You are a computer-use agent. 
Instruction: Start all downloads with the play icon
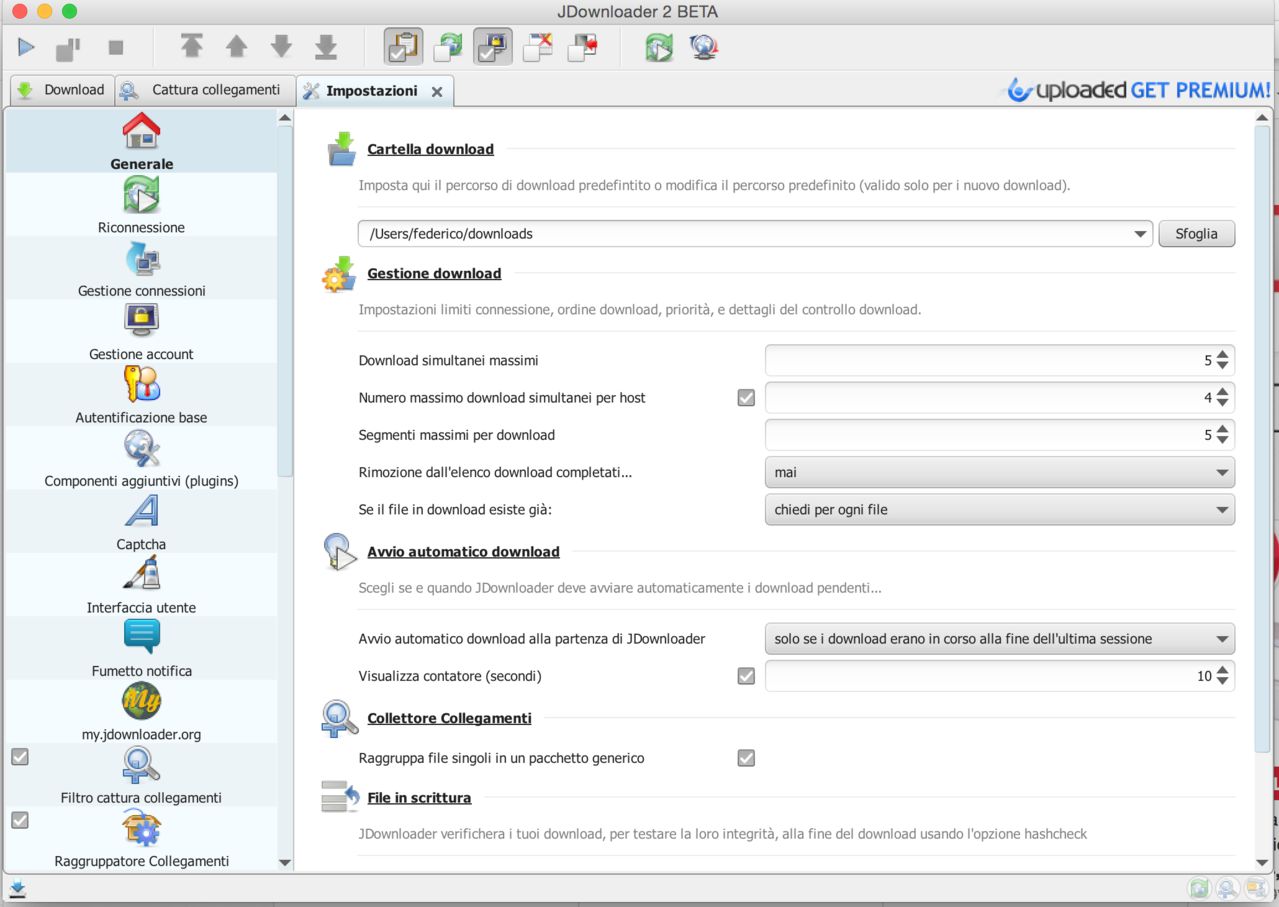[26, 47]
